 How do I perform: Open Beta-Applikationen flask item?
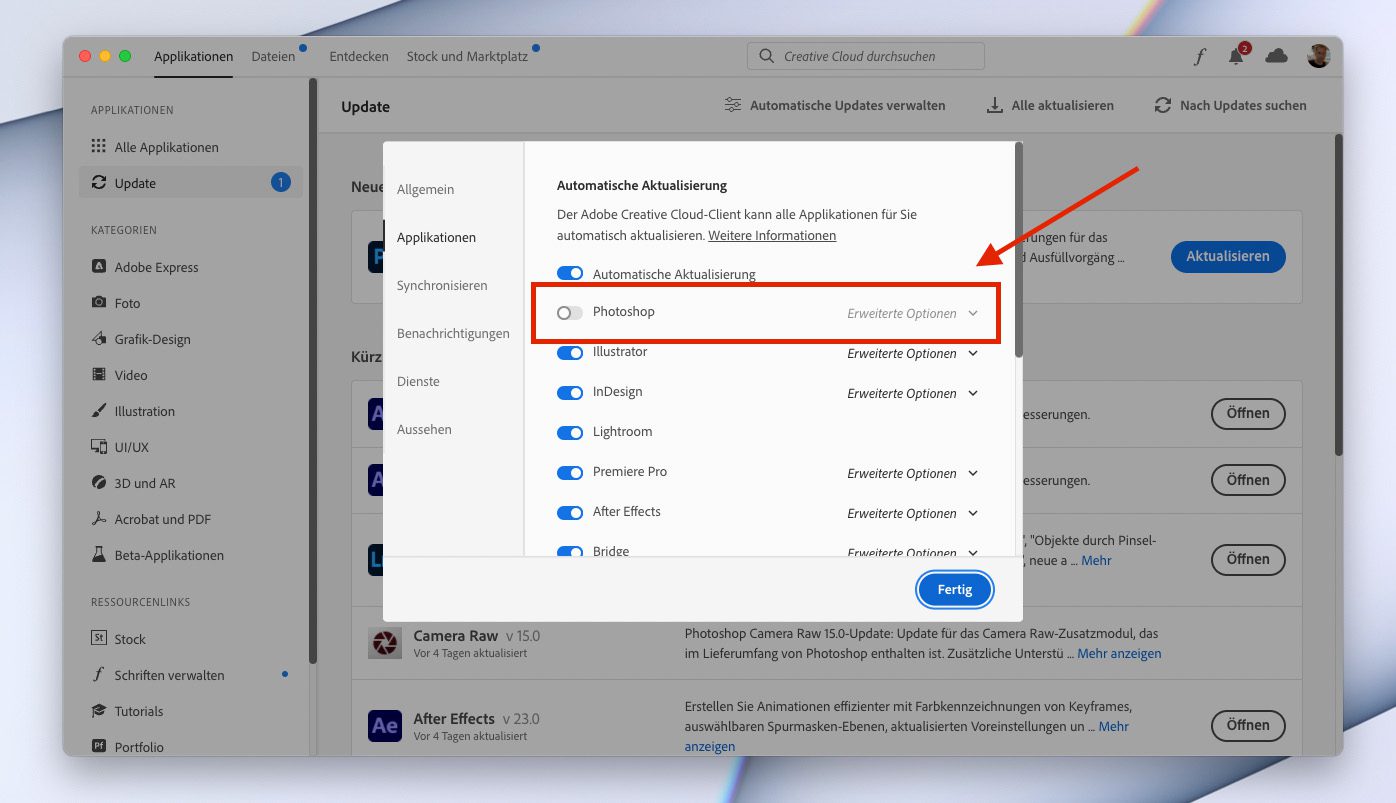[x=168, y=555]
